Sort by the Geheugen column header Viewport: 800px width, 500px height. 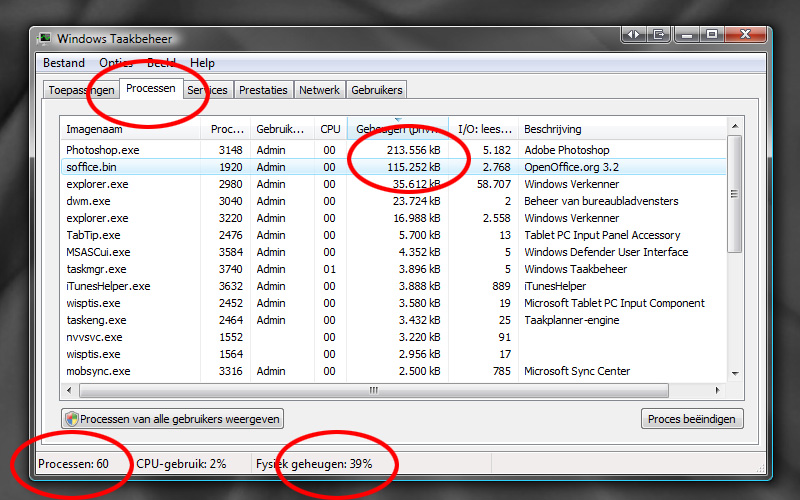[x=398, y=129]
